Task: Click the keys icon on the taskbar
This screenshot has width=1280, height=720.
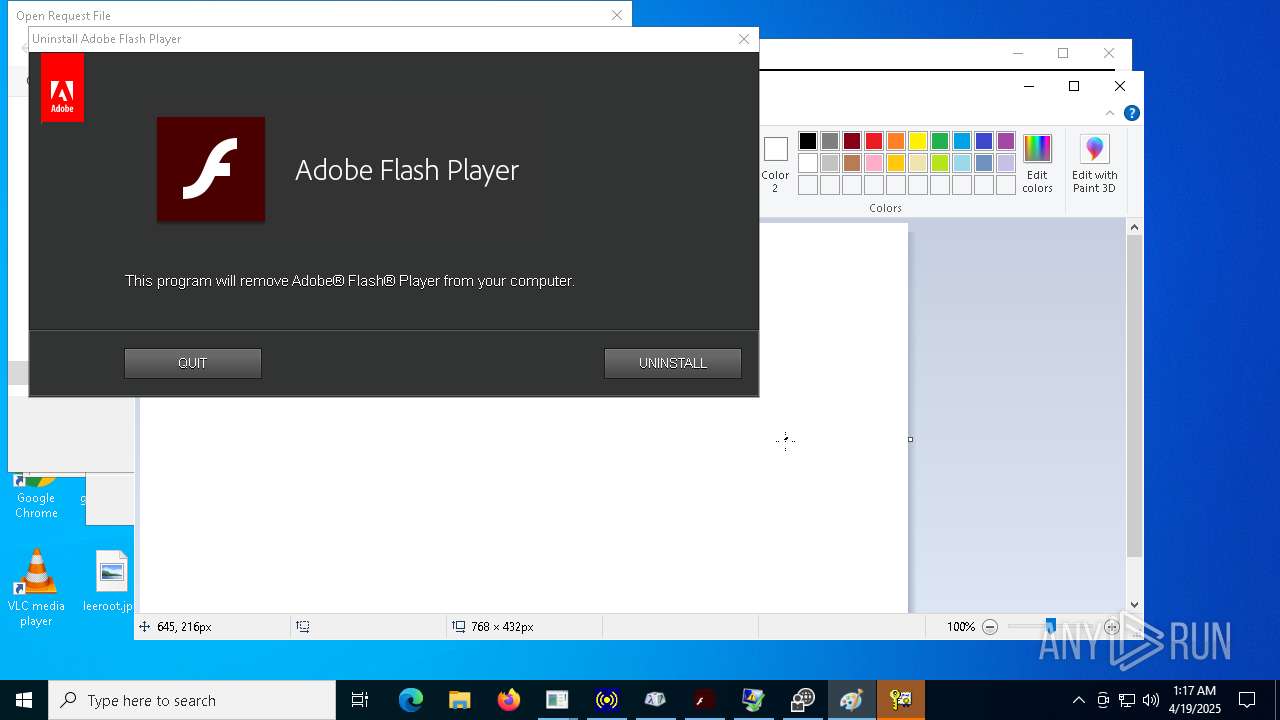Action: (901, 700)
